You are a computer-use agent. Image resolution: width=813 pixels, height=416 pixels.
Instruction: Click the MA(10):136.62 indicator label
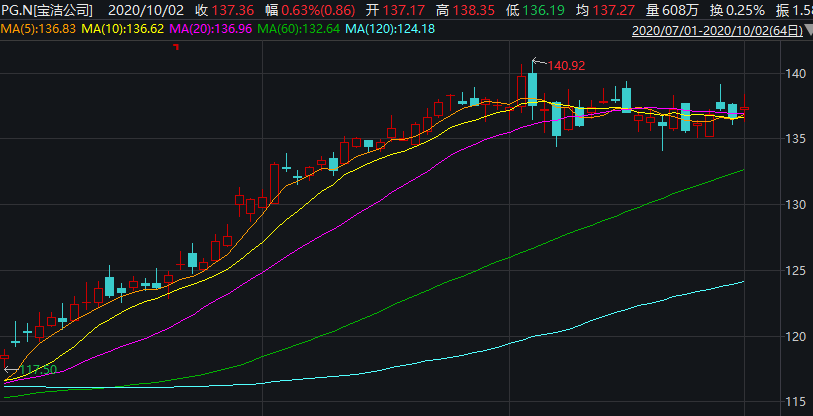[123, 29]
